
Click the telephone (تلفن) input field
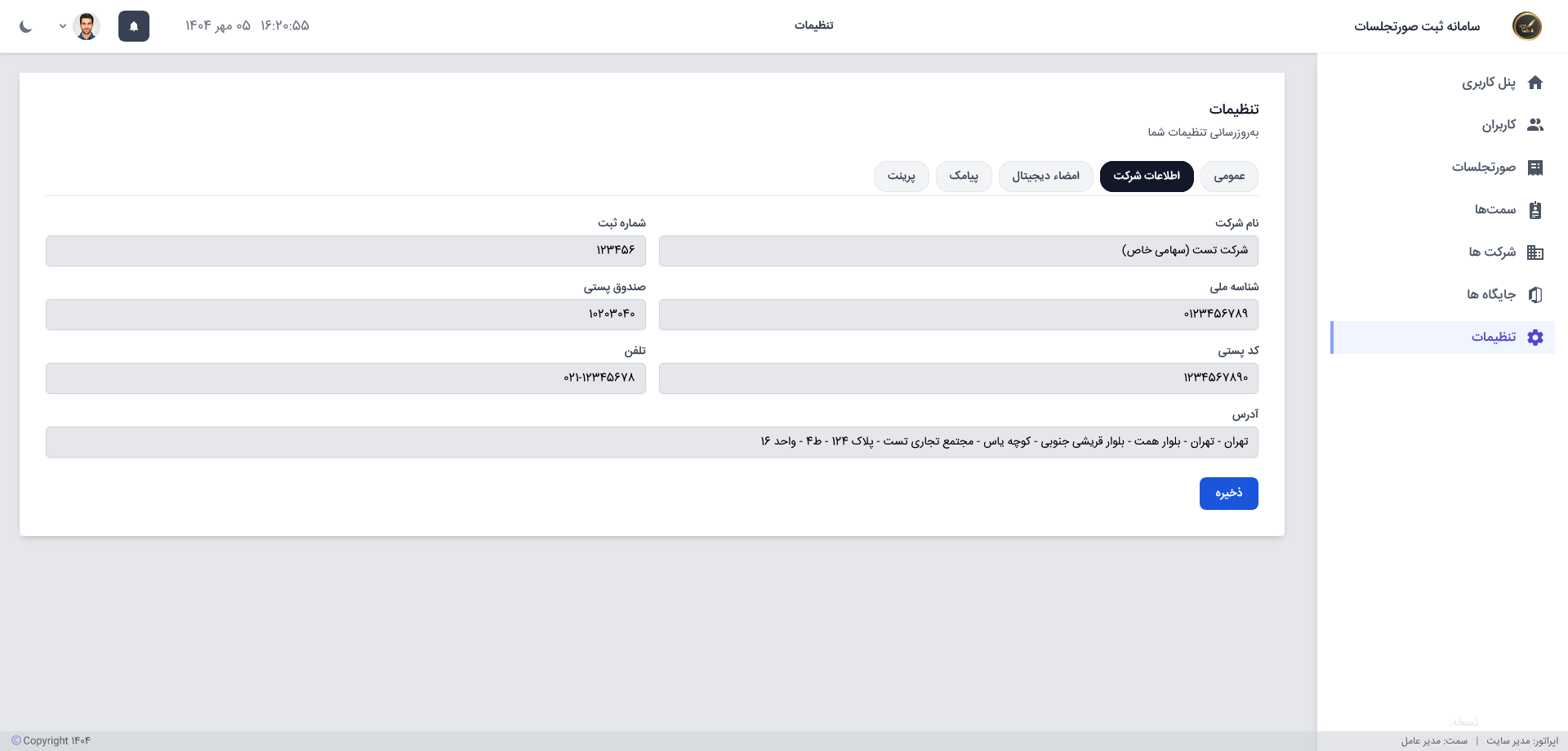pos(345,378)
